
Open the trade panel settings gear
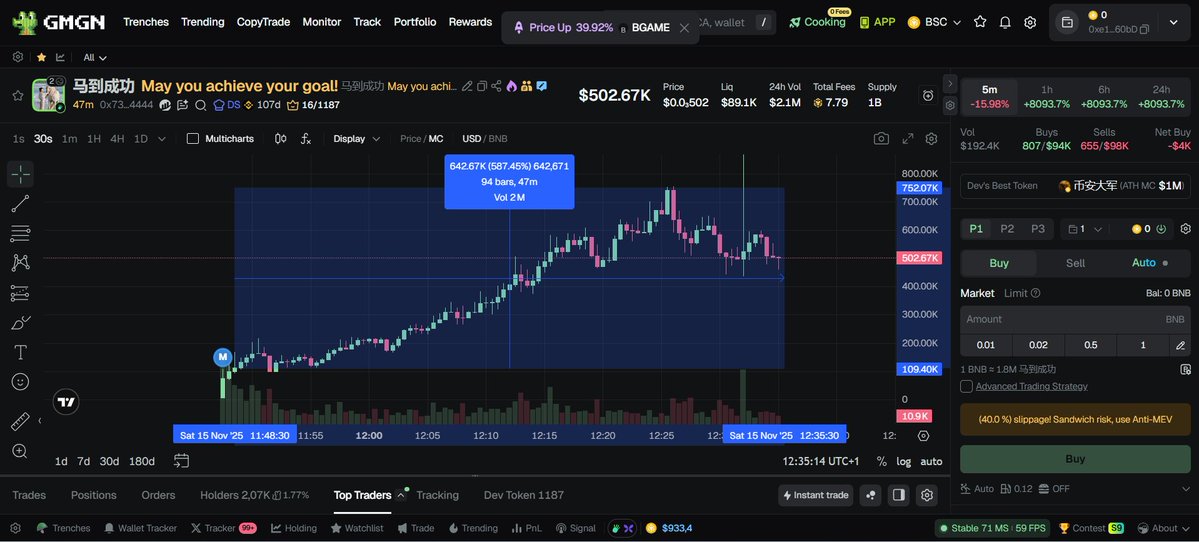1185,229
